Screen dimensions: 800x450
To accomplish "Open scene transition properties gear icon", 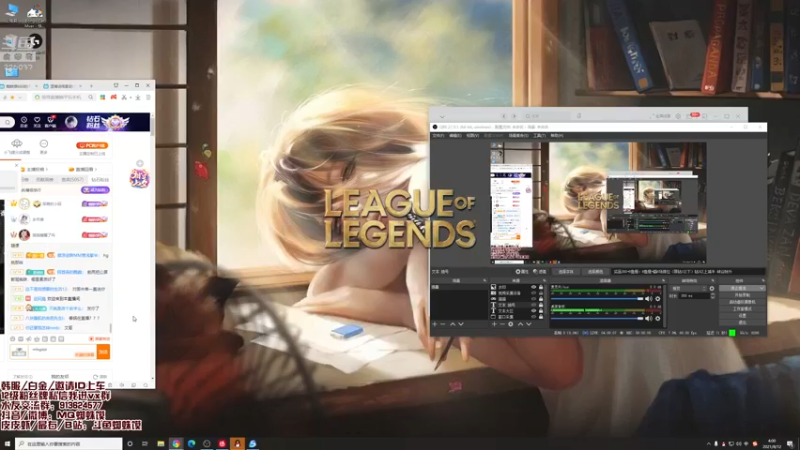I will [x=712, y=288].
